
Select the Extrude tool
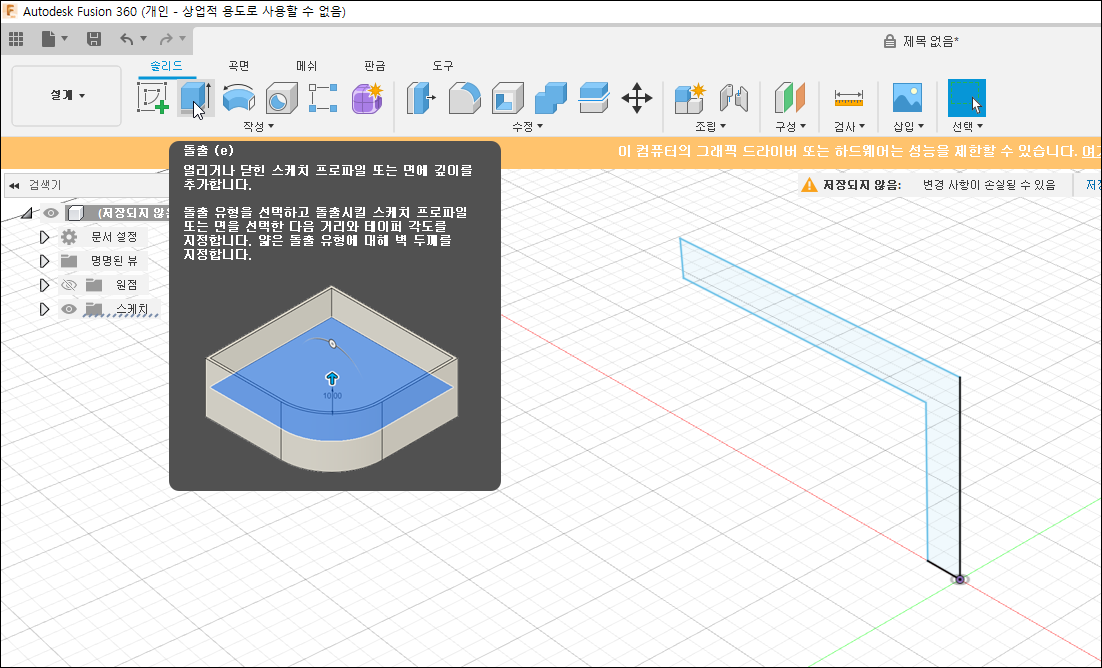tap(195, 98)
